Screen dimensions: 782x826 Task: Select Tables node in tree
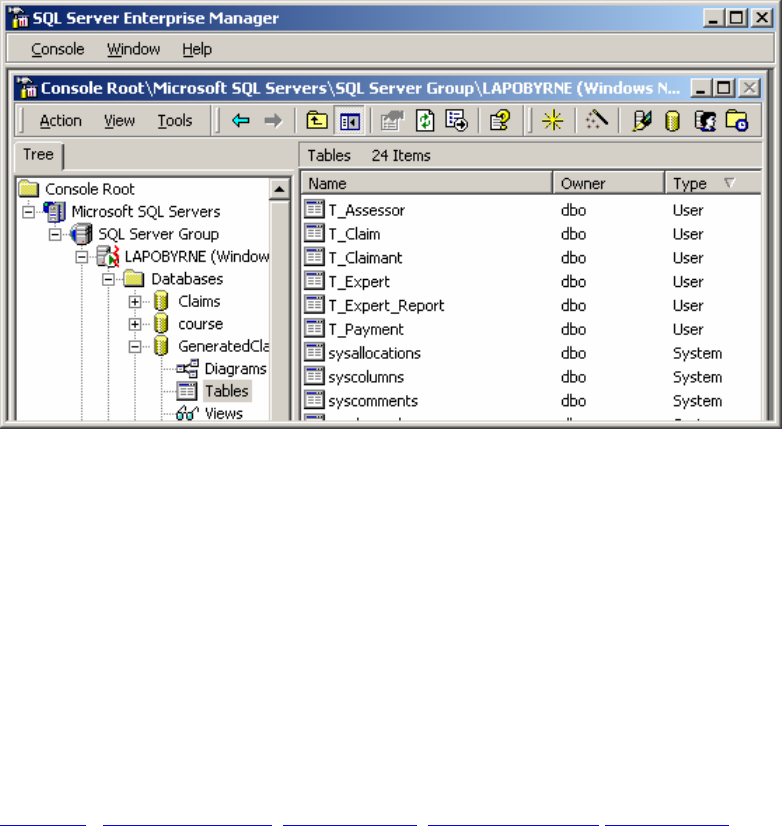tap(227, 391)
